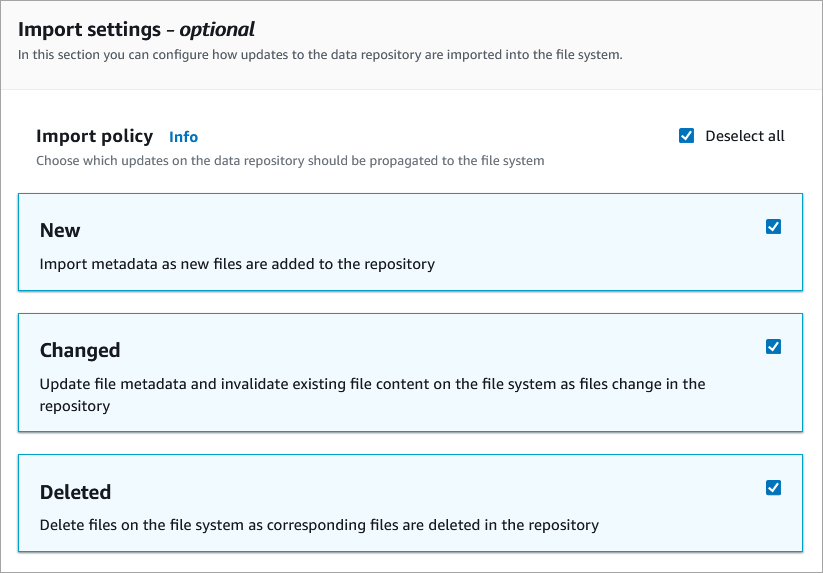Disable the Changed import policy checkbox

click(773, 347)
